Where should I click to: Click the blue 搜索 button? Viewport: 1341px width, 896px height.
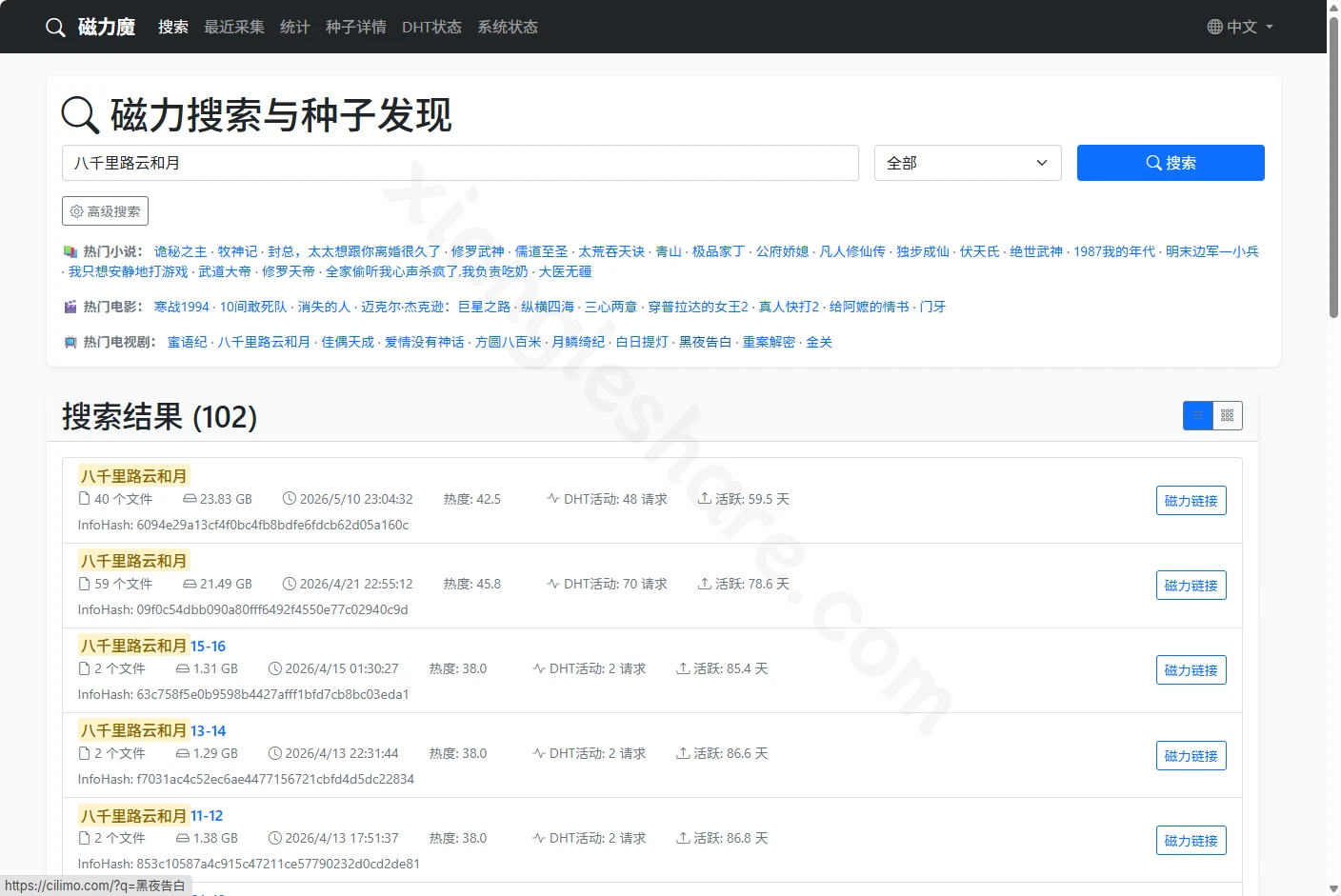(x=1171, y=163)
